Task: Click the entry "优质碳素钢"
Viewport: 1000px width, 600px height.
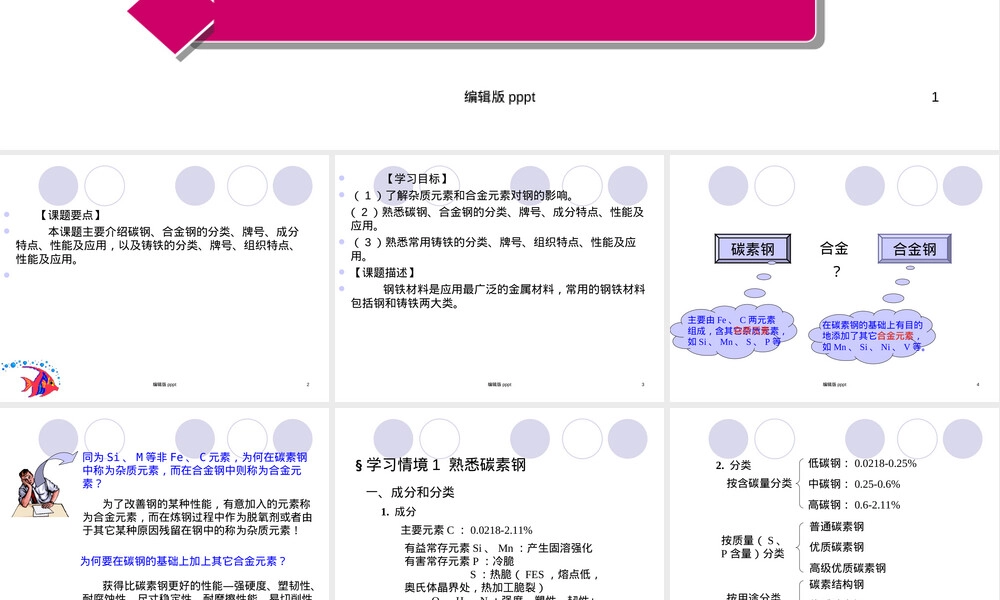Action: (836, 547)
